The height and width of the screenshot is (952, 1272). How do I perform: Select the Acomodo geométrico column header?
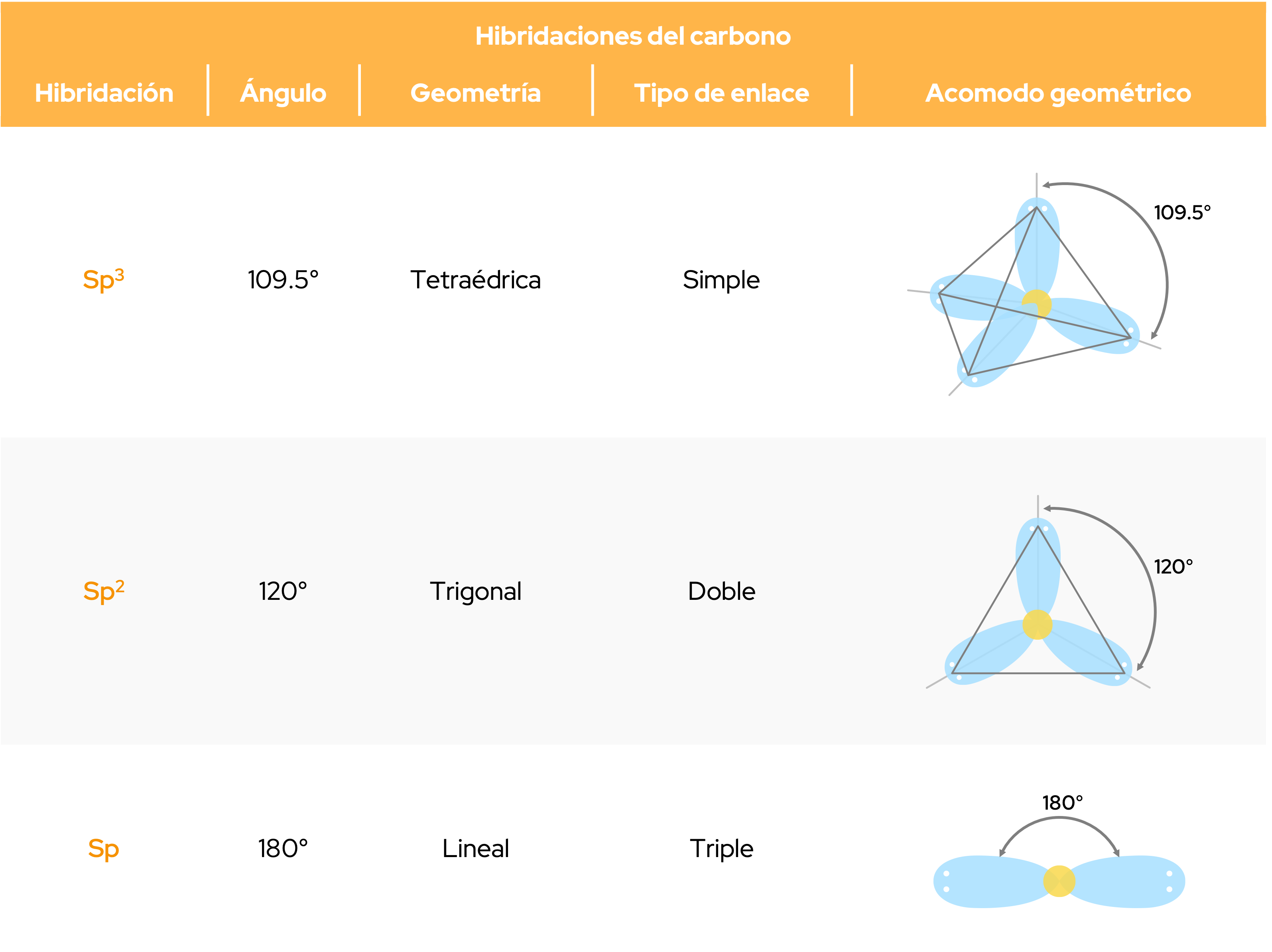coord(1058,93)
